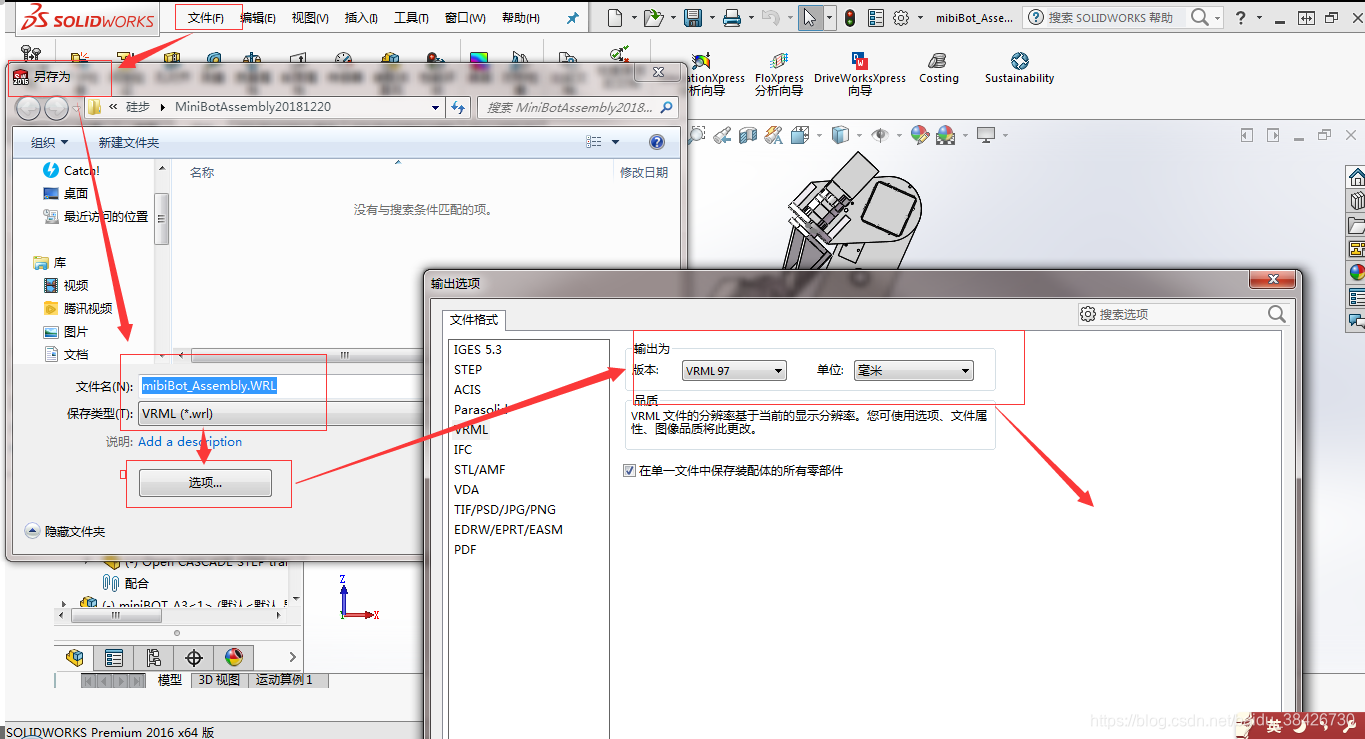The height and width of the screenshot is (739, 1365).
Task: Open the units dropdown showing 毫米
Action: point(913,371)
